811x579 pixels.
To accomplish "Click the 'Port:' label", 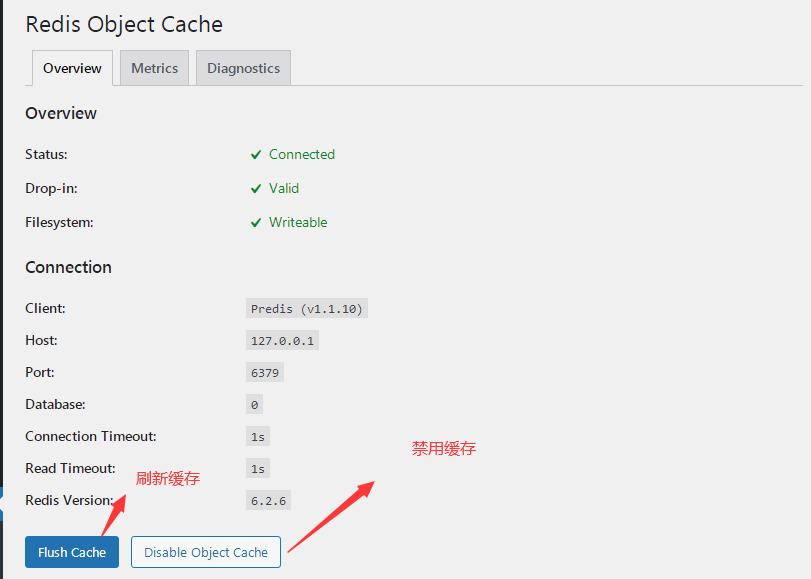I will click(x=40, y=373).
